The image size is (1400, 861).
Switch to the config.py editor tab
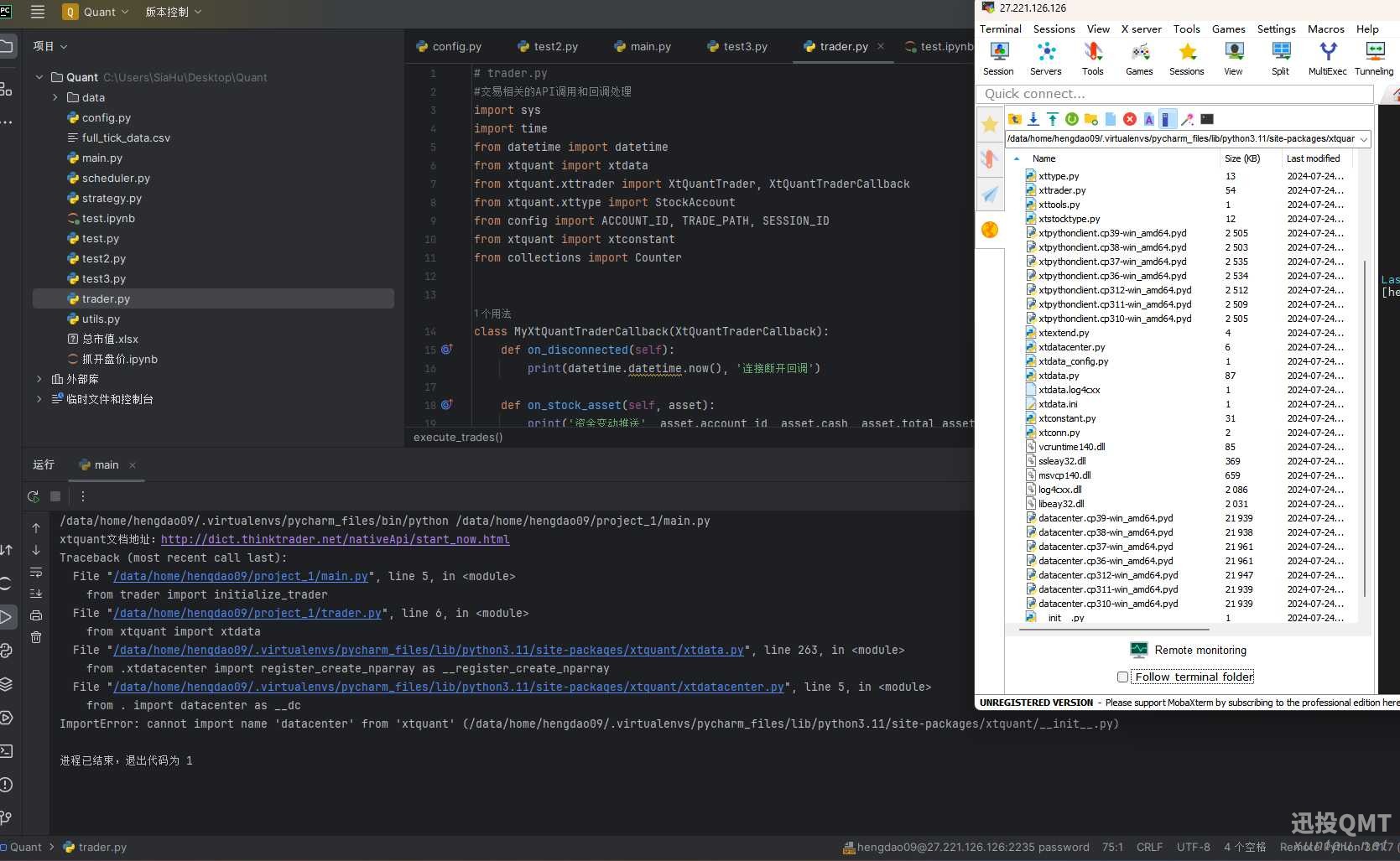(x=449, y=46)
